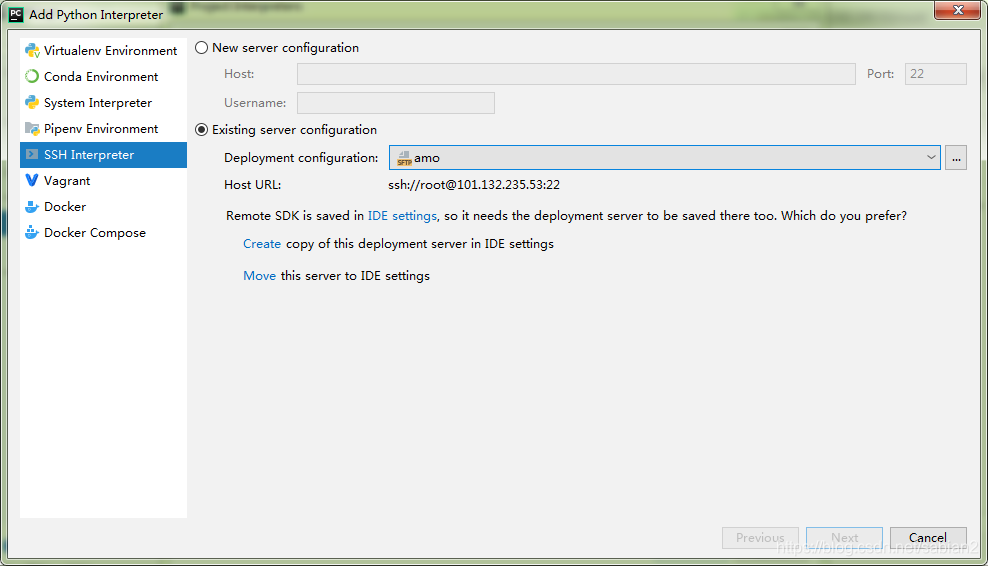988x566 pixels.
Task: Click the Host input field
Action: tap(576, 74)
